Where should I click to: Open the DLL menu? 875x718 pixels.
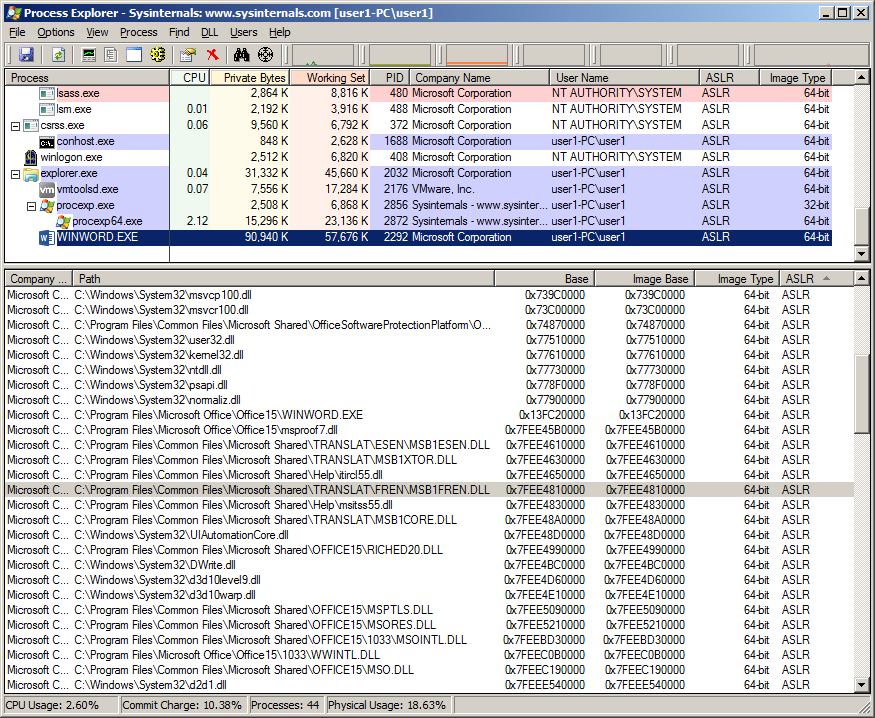click(209, 32)
